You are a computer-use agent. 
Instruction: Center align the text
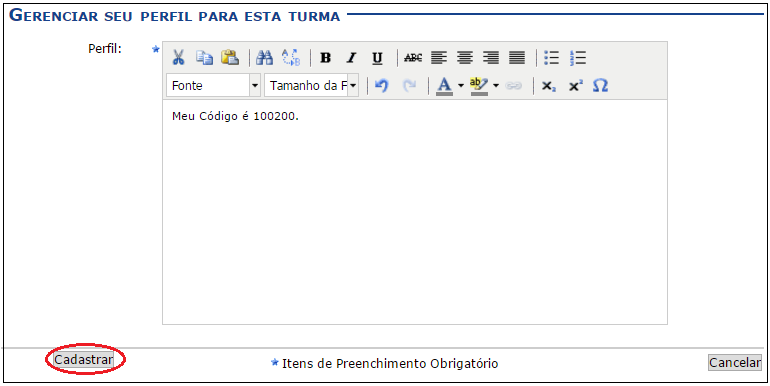point(465,58)
